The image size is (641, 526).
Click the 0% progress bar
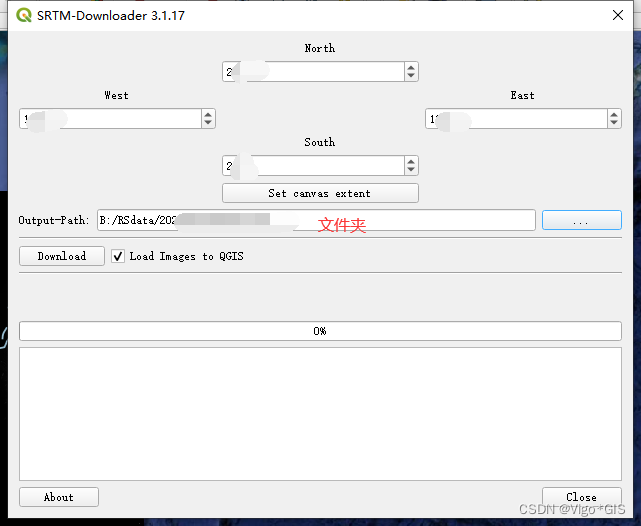pos(320,331)
